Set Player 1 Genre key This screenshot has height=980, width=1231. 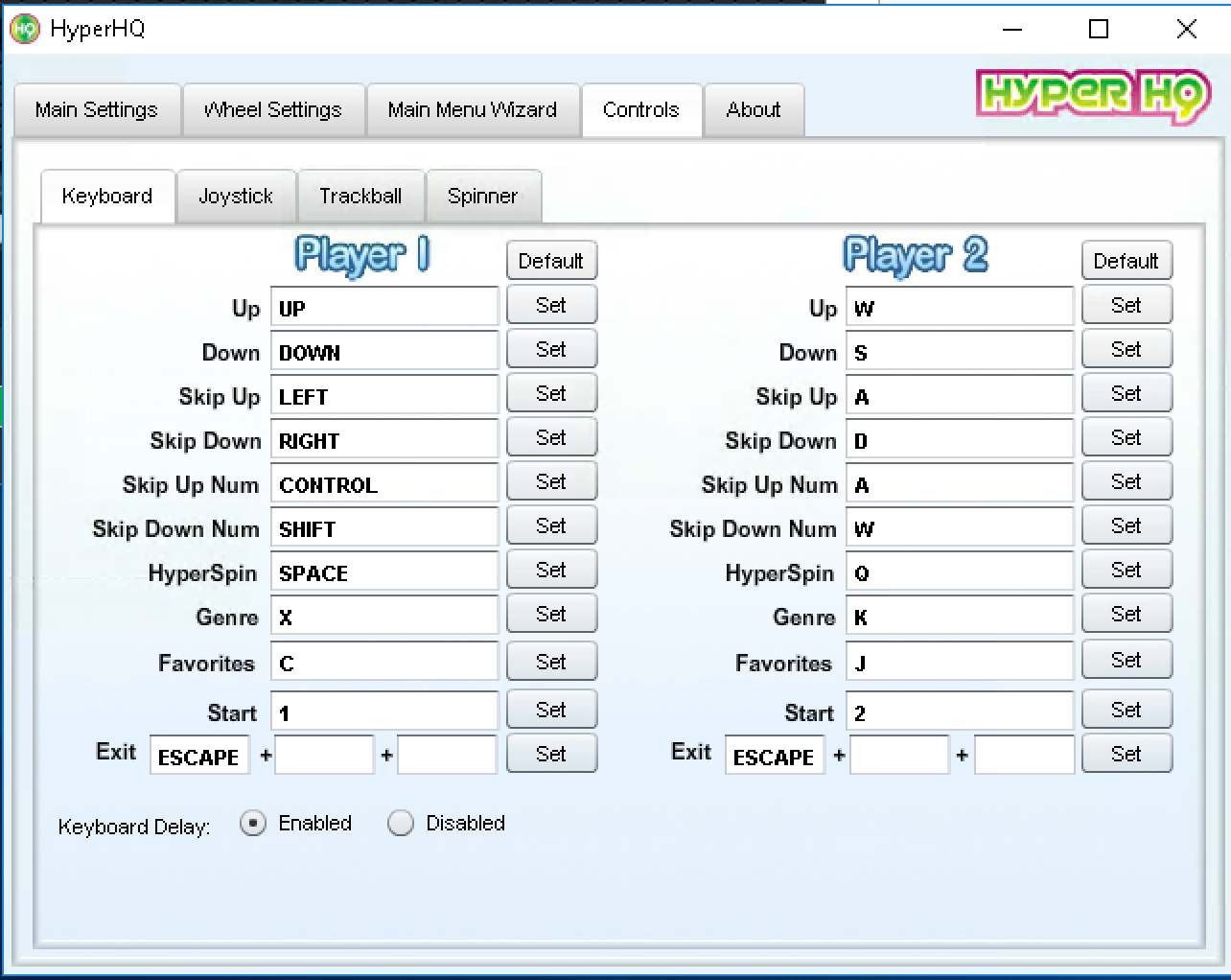(551, 614)
